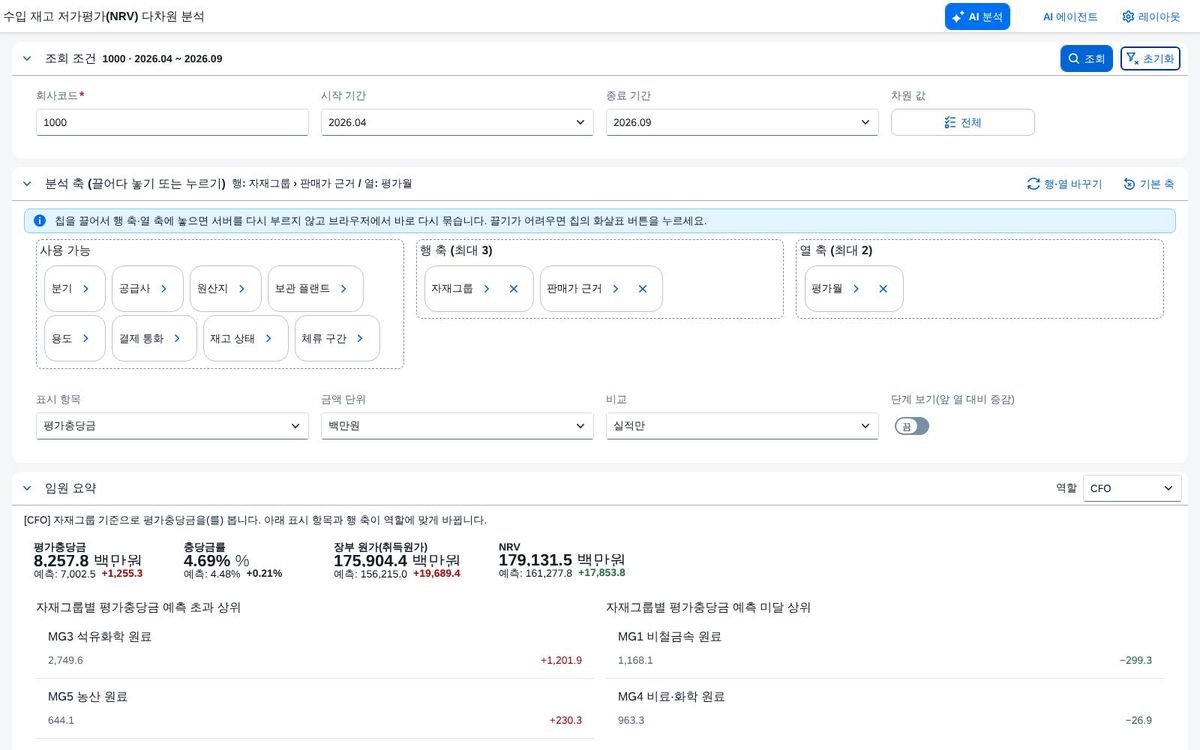
Task: Click MG5 농산 원료 row
Action: pos(315,708)
